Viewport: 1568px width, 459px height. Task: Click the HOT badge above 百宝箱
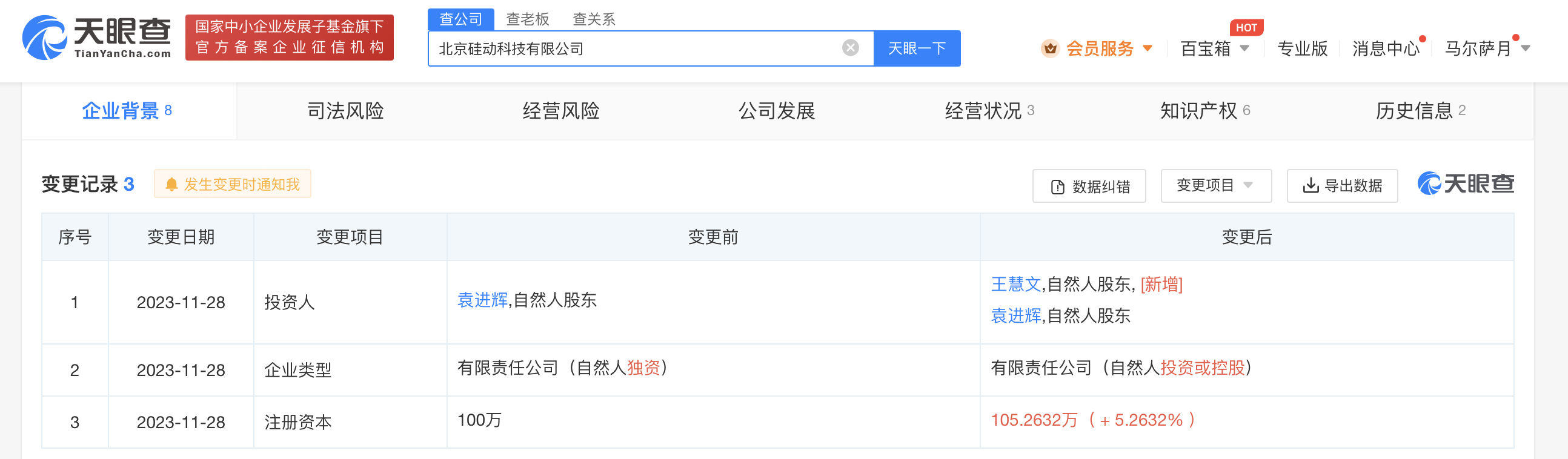click(x=1246, y=27)
